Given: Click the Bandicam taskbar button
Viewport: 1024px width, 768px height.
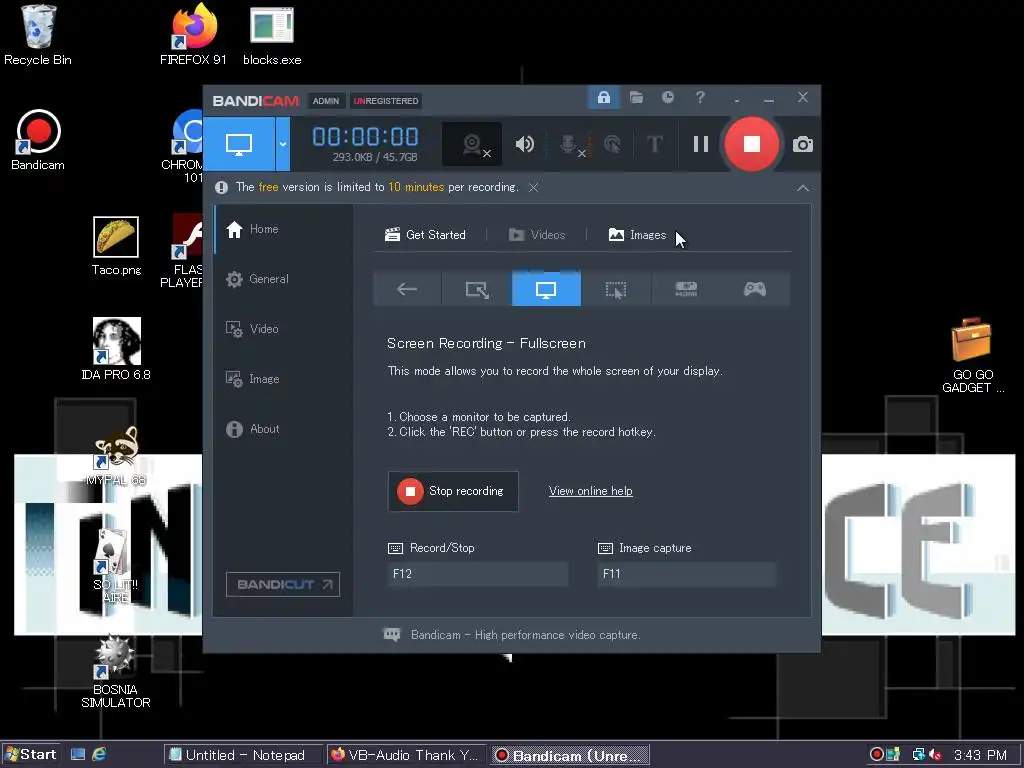Looking at the screenshot, I should click(569, 756).
